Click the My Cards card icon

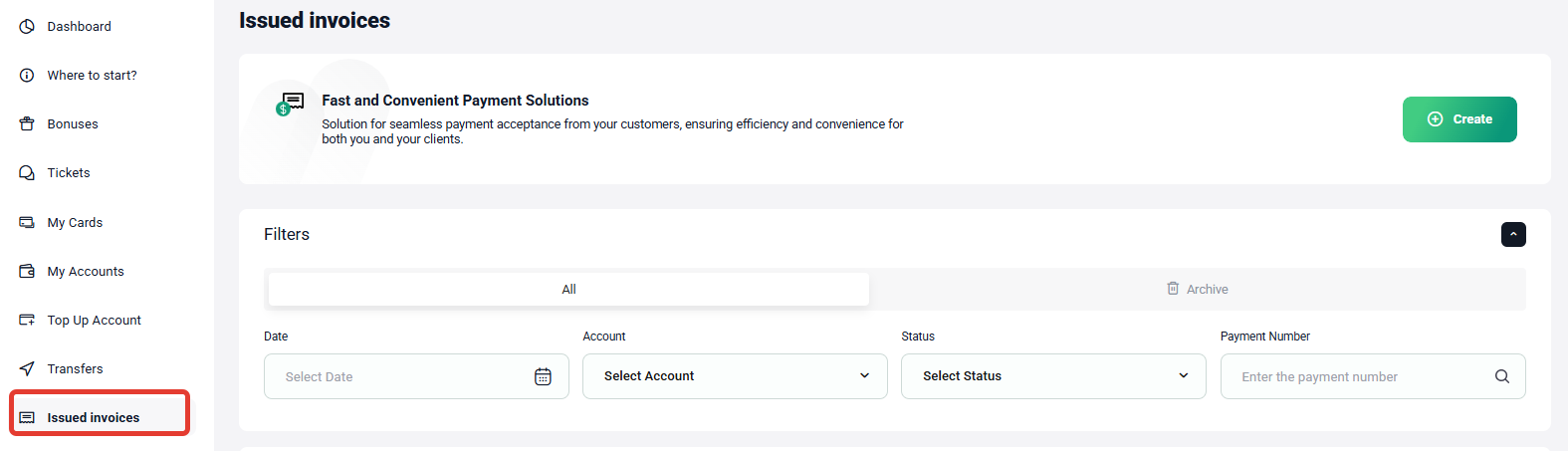(27, 222)
